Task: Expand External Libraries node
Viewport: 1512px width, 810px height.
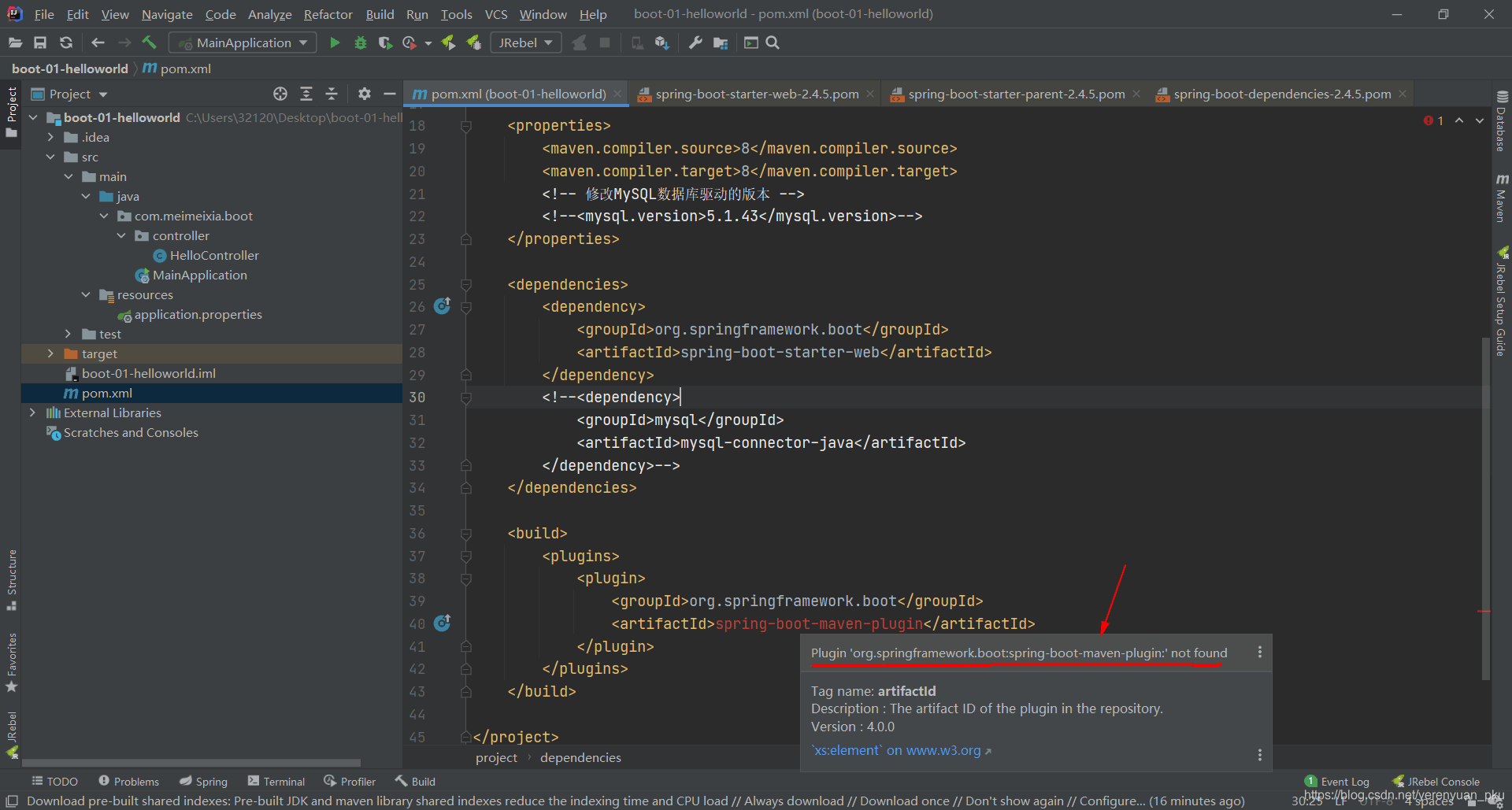Action: click(32, 412)
